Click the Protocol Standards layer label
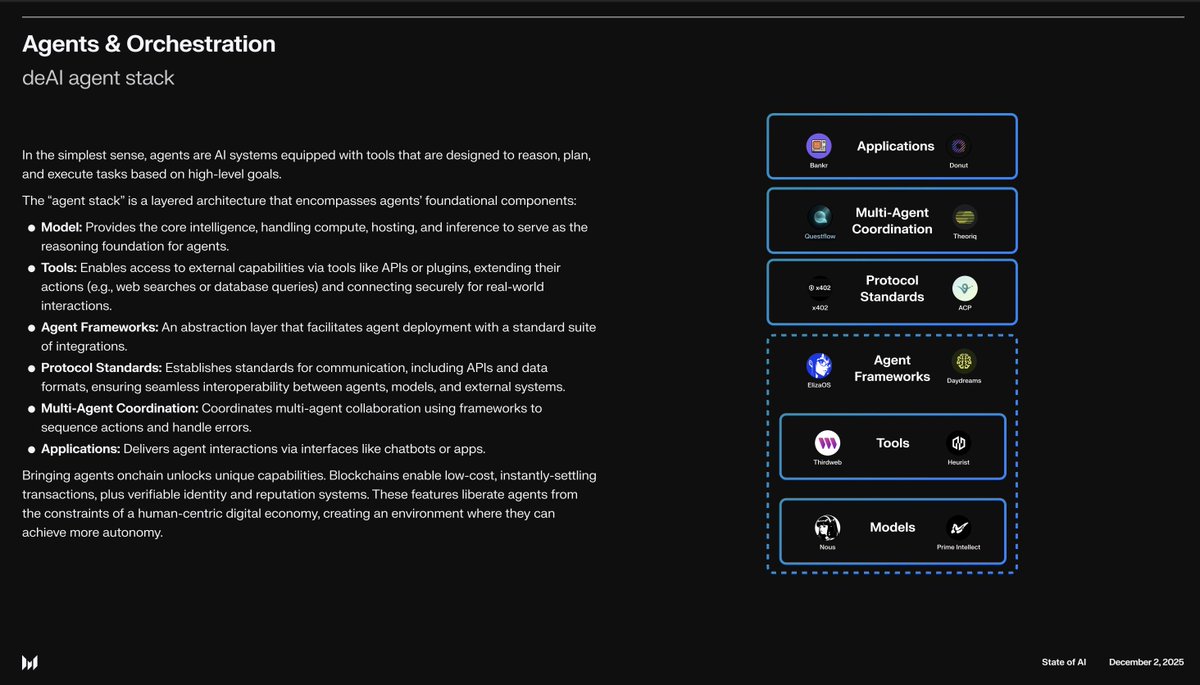The height and width of the screenshot is (685, 1200). [891, 289]
